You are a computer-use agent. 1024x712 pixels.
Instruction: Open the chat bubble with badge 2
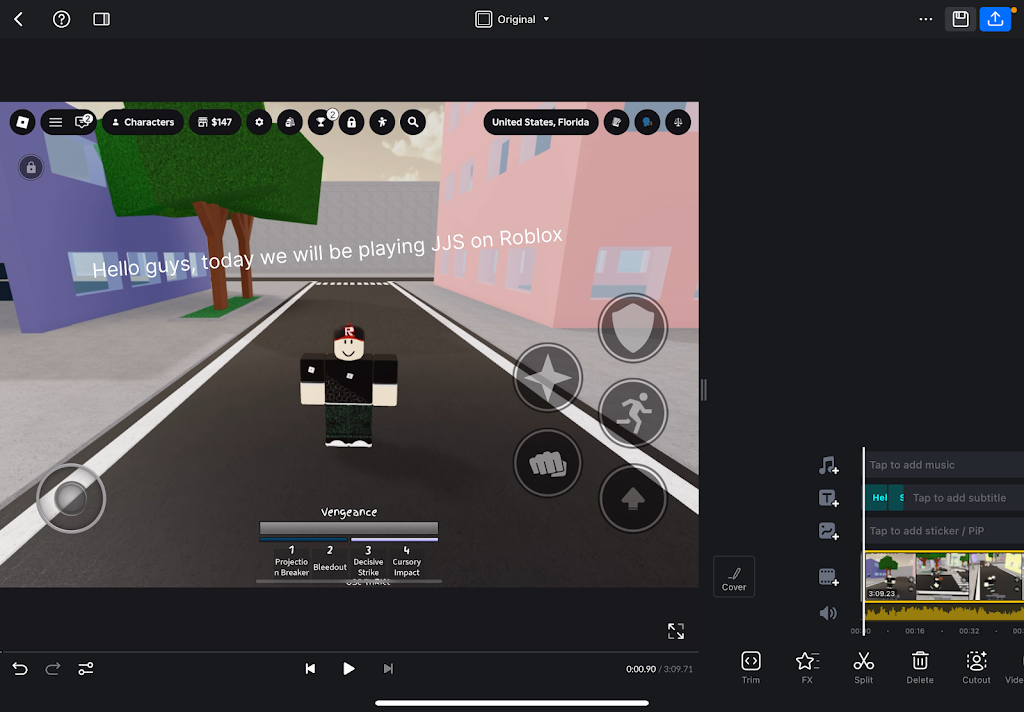pos(83,121)
